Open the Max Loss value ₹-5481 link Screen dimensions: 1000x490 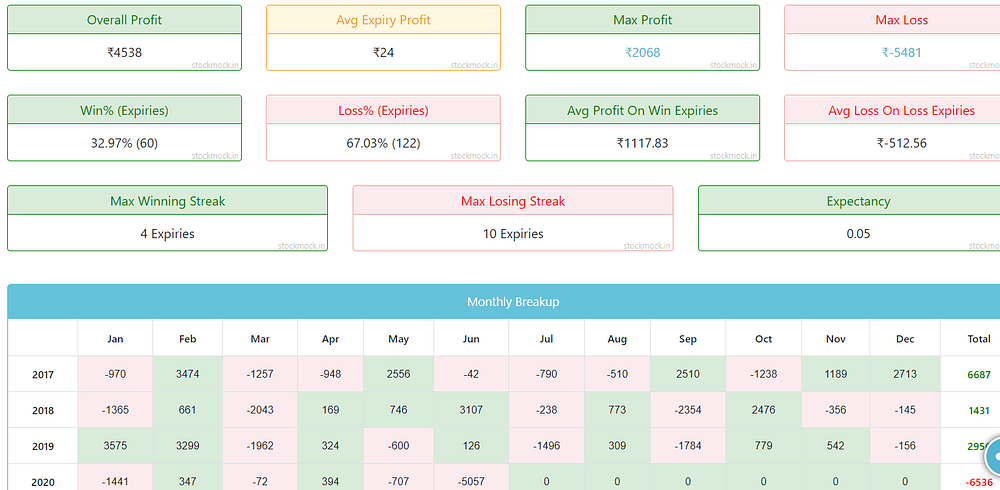point(901,52)
